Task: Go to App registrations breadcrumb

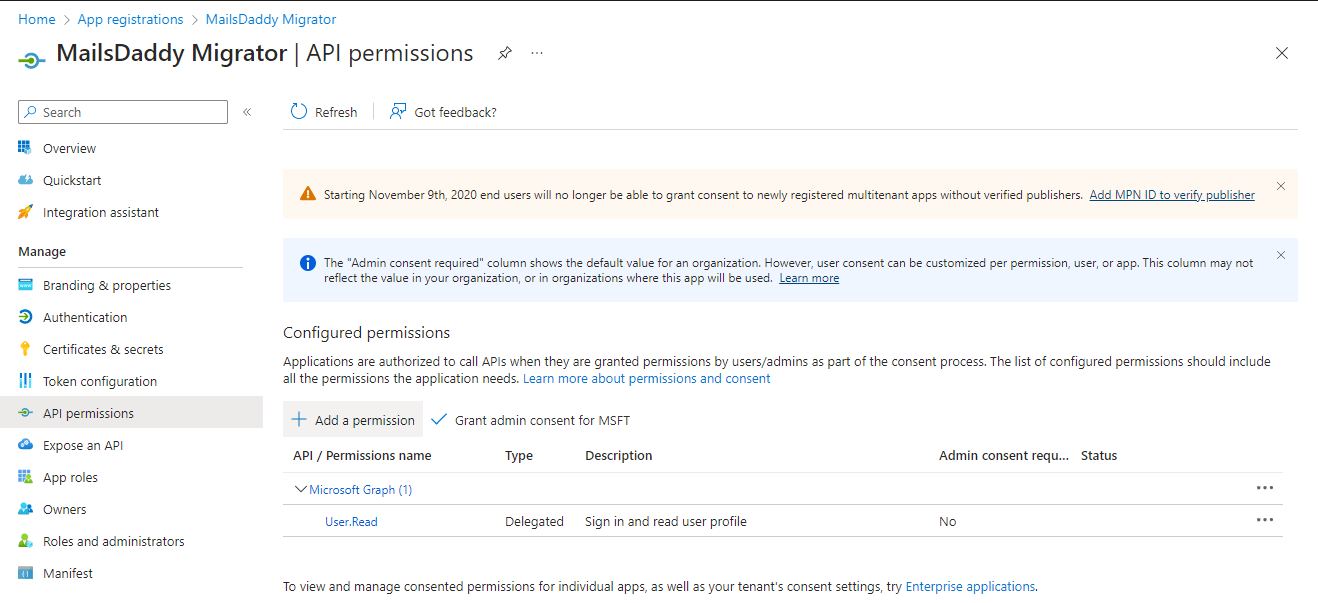Action: (x=131, y=19)
